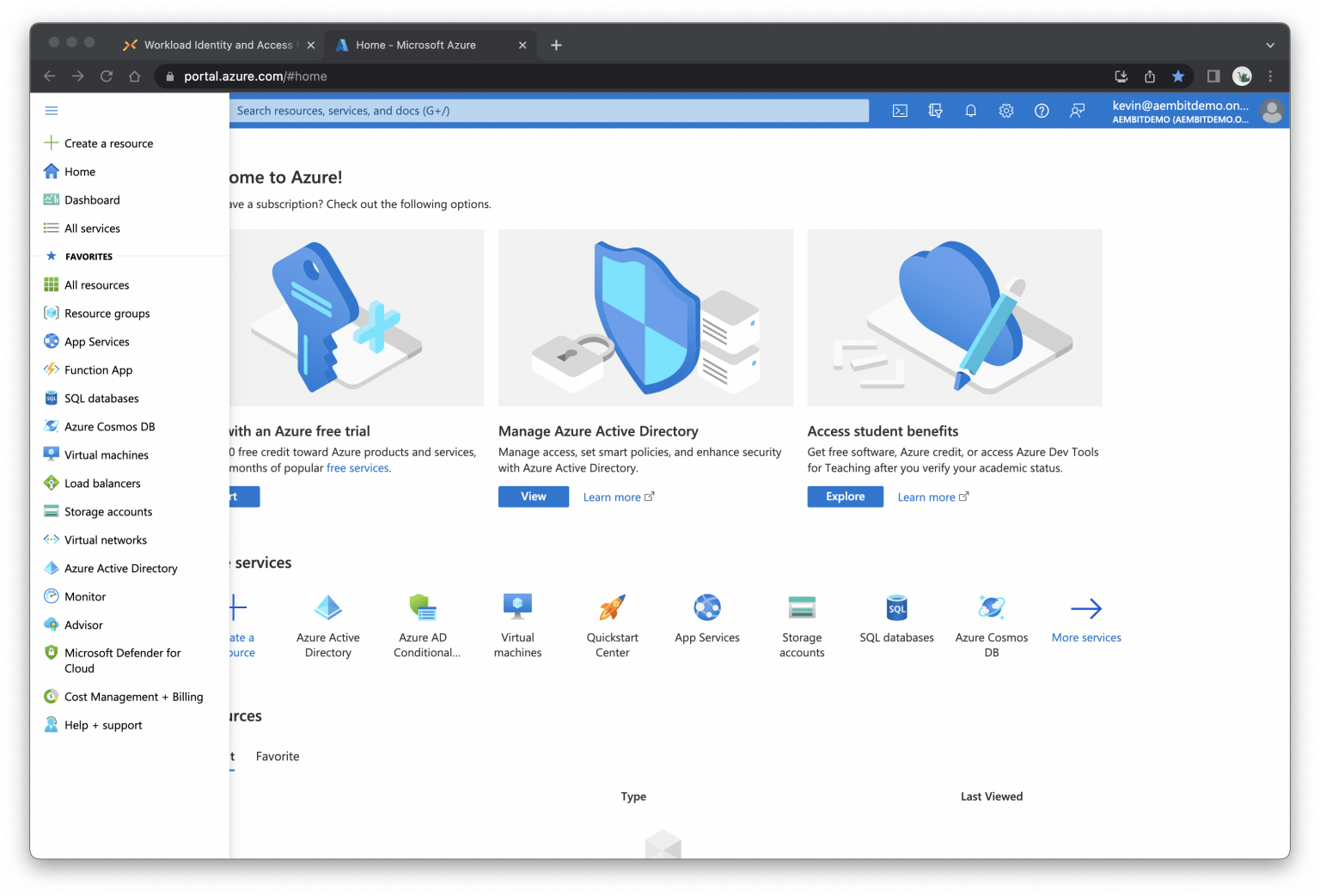Open the Directory and subscription filter
Image resolution: width=1320 pixels, height=896 pixels.
pos(935,110)
